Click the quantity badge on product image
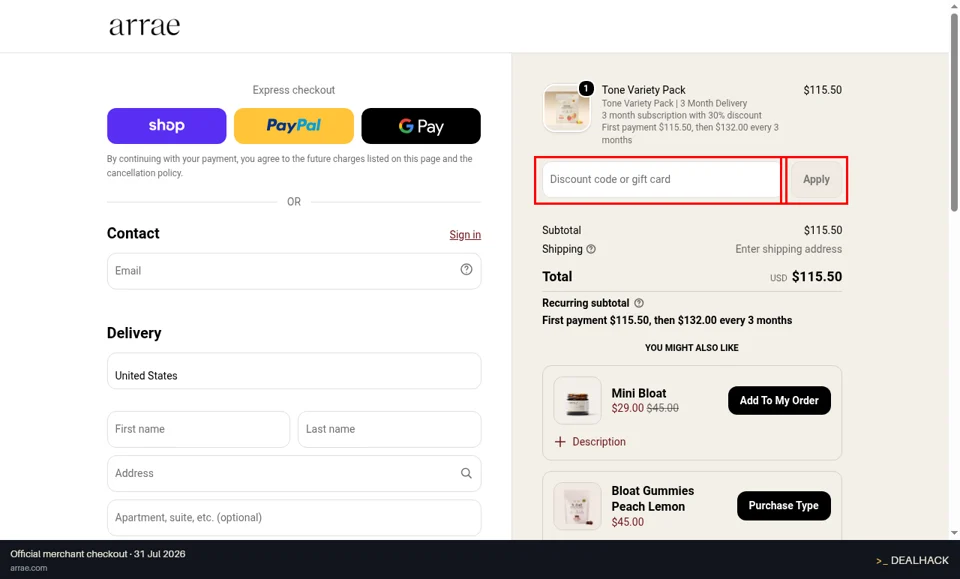The height and width of the screenshot is (579, 960). 586,89
